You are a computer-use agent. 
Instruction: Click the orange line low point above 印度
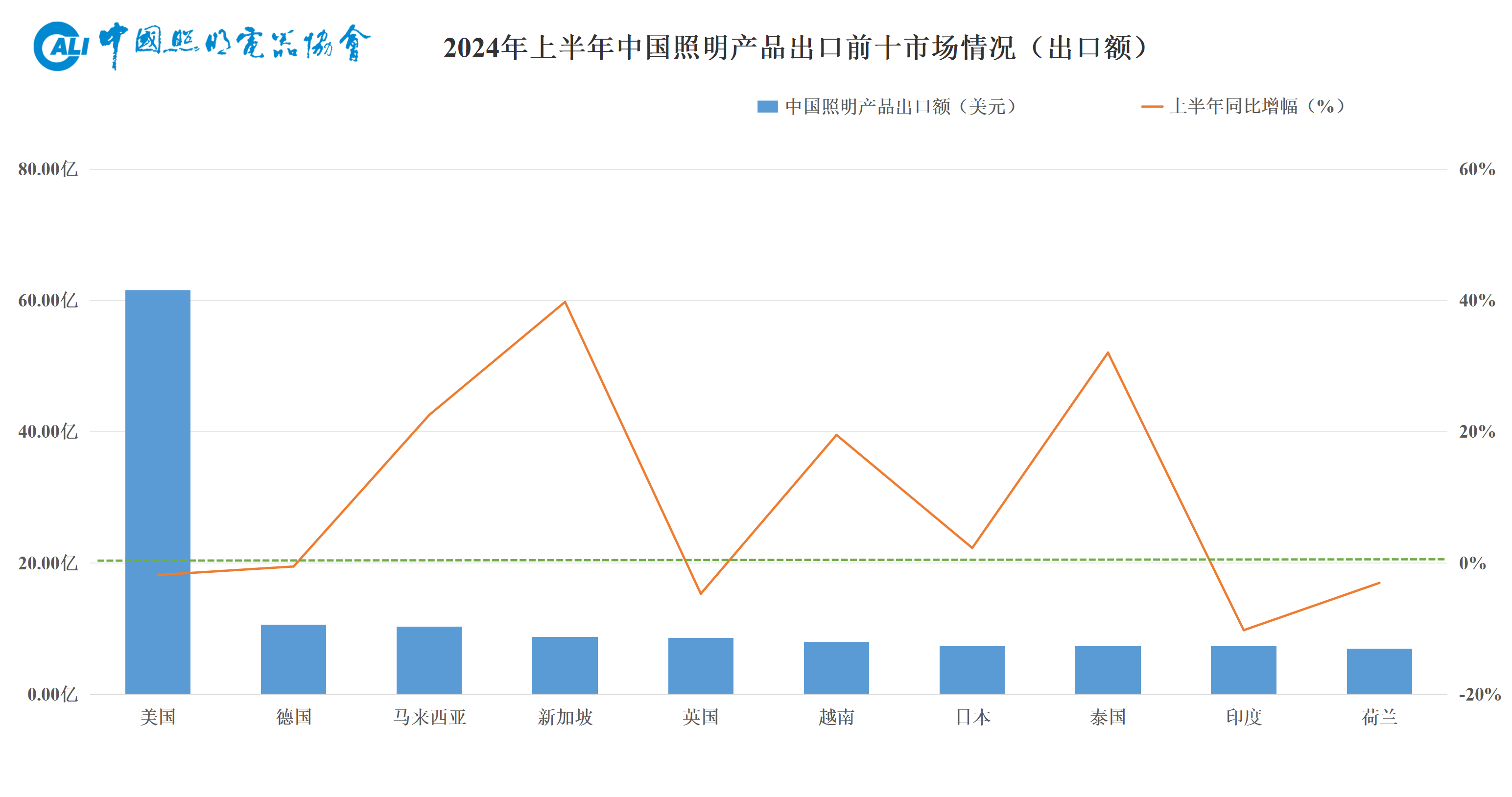click(x=1243, y=631)
